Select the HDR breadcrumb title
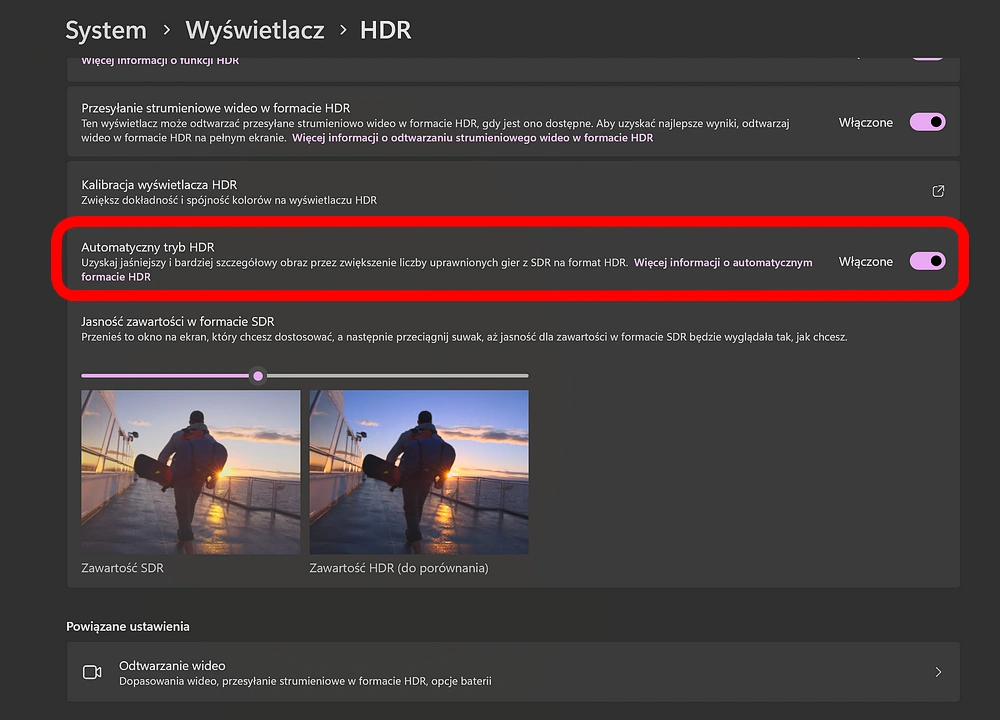This screenshot has height=720, width=1000. tap(385, 30)
